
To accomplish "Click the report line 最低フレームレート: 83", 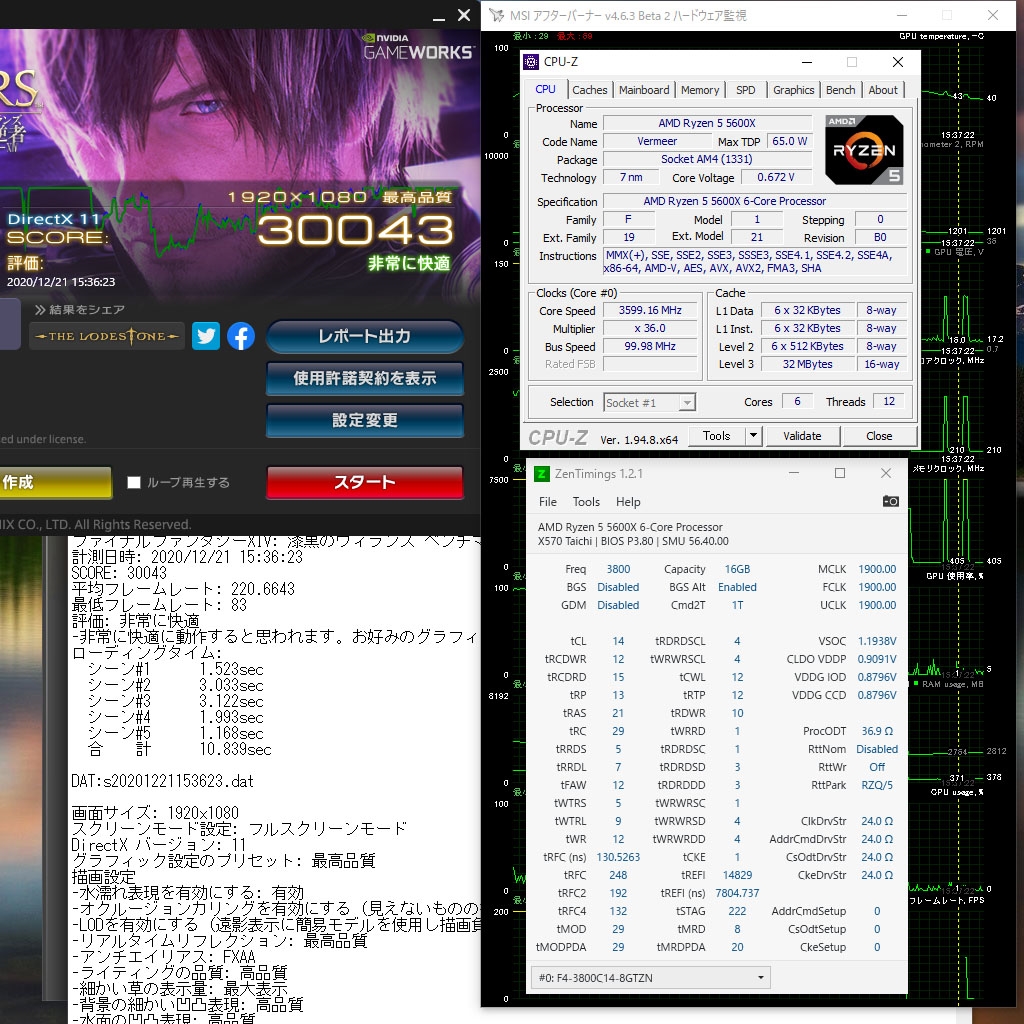I will pyautogui.click(x=159, y=605).
